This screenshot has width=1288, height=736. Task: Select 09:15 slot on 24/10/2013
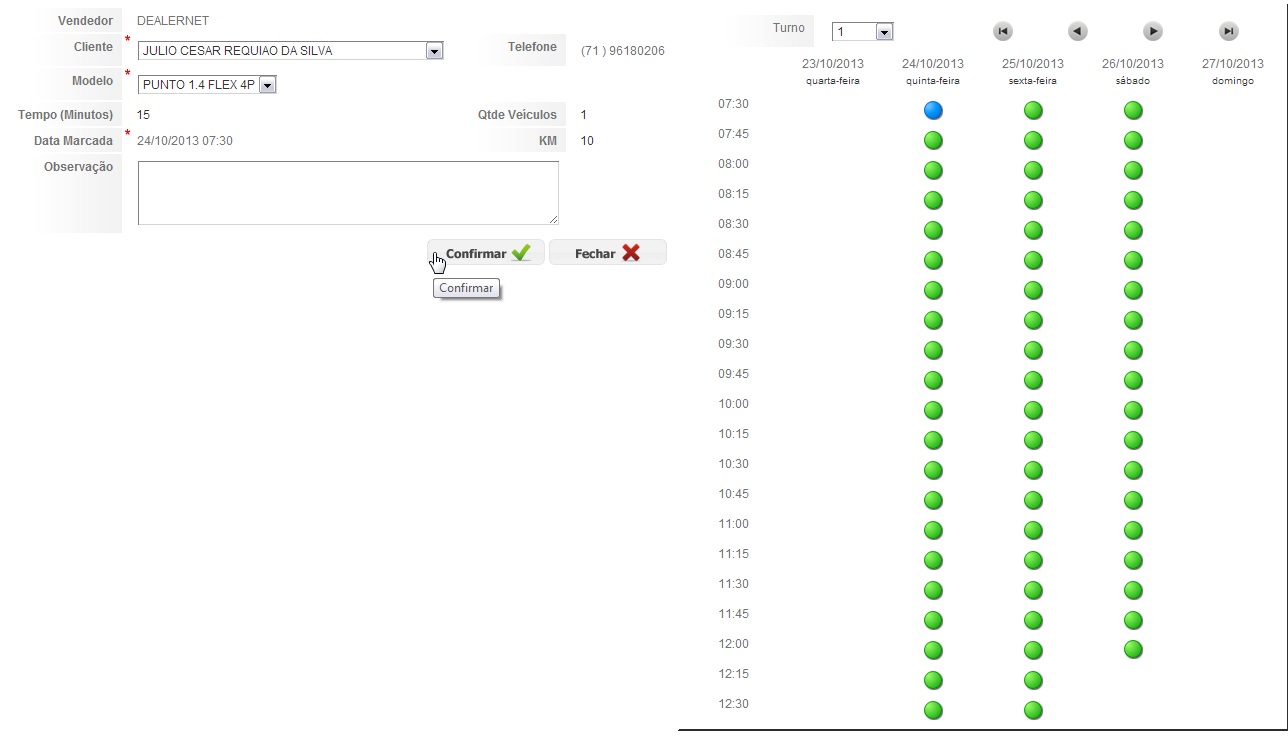(933, 320)
